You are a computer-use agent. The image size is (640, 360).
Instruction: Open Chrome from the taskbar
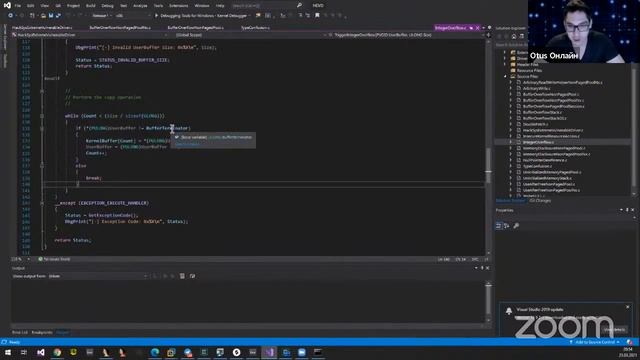[x=57, y=352]
